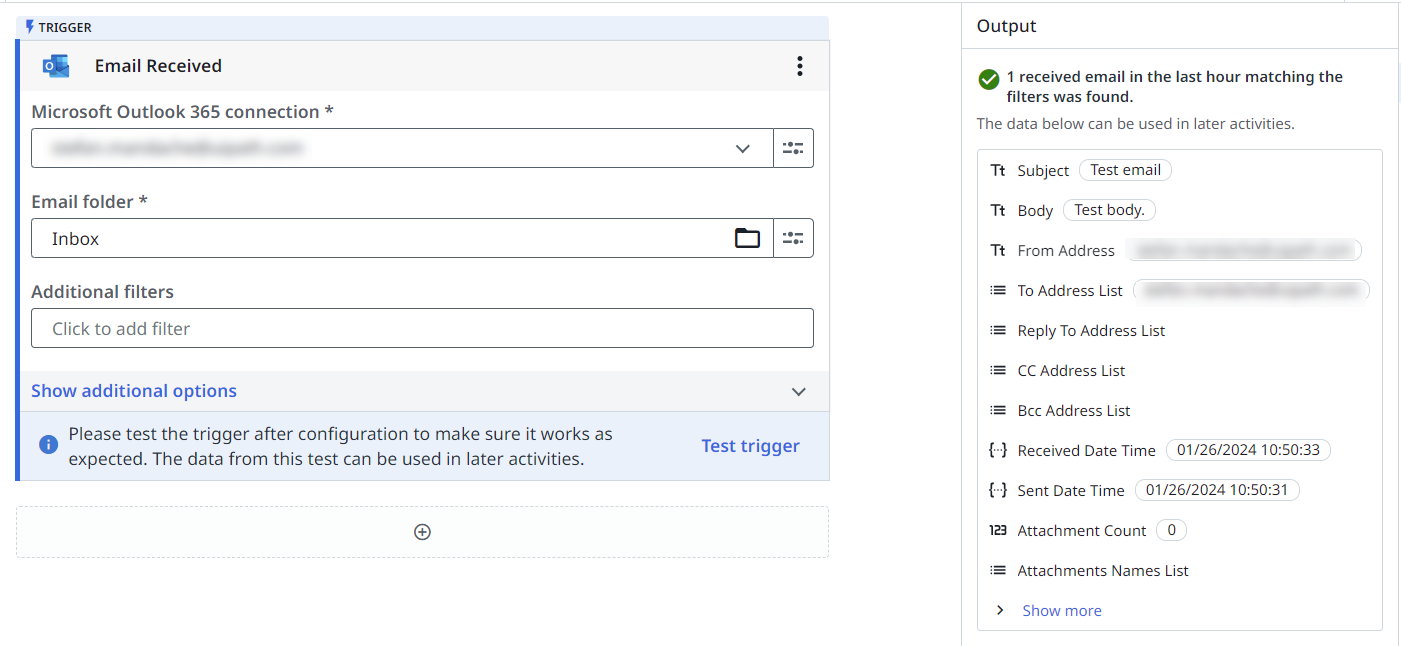Click the options icon beside Email folder field
This screenshot has height=646, width=1401.
(793, 238)
